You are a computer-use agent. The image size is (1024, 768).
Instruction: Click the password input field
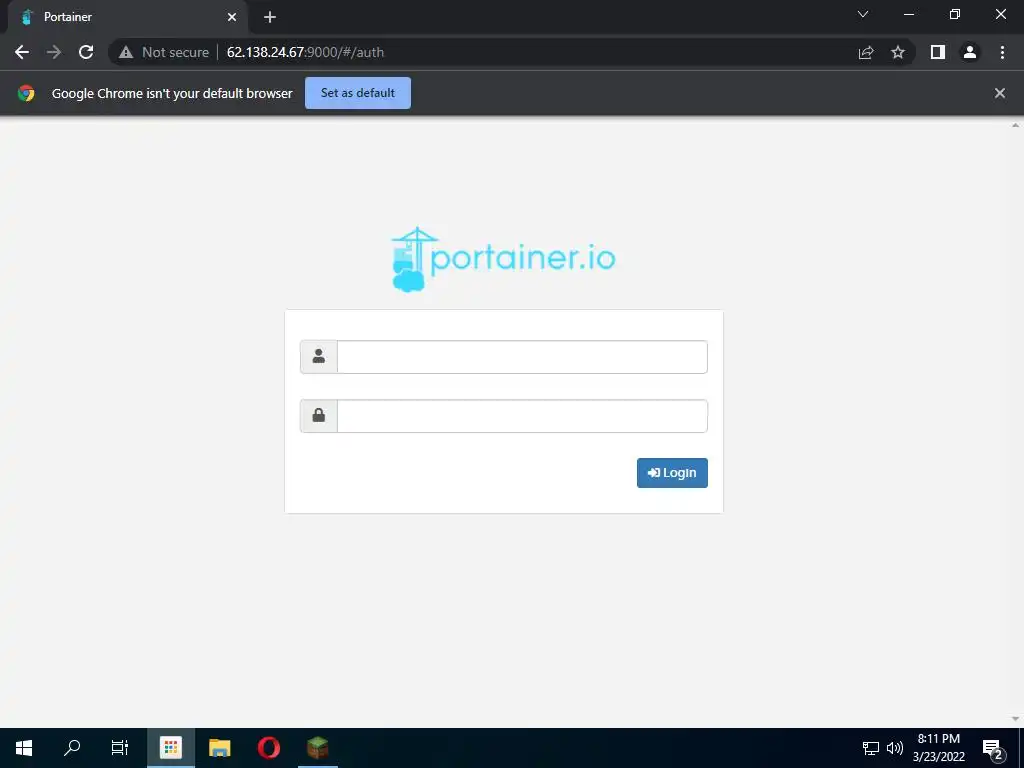pyautogui.click(x=522, y=416)
